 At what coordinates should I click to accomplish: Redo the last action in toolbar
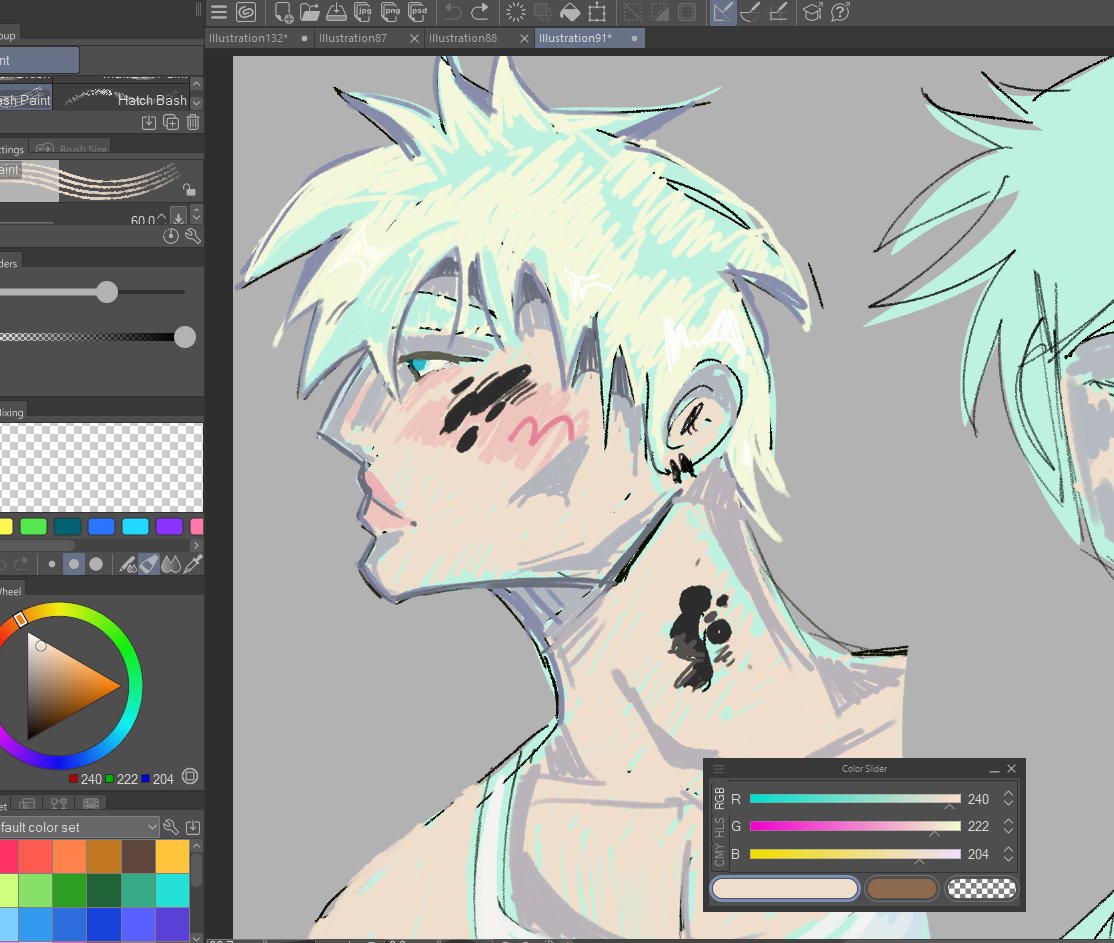[480, 12]
